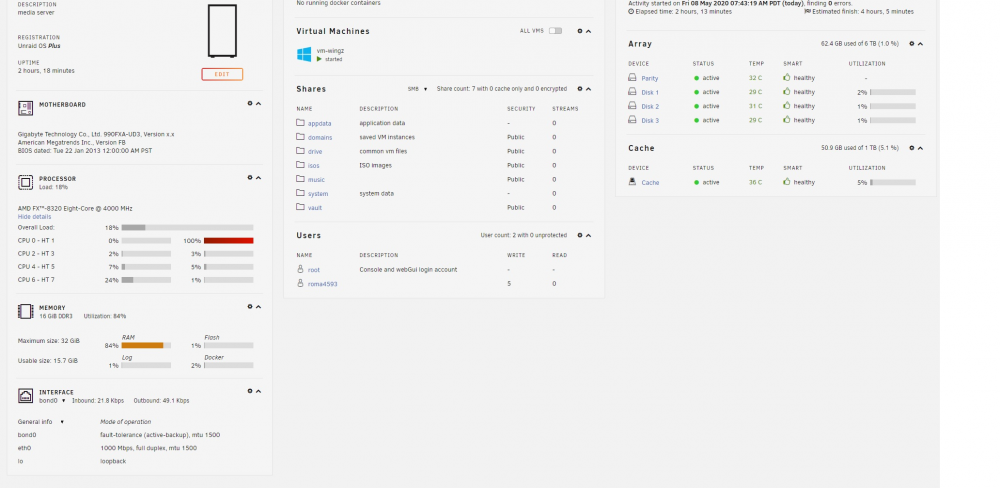Open the SMB protocol dropdown in Shares

coord(417,89)
